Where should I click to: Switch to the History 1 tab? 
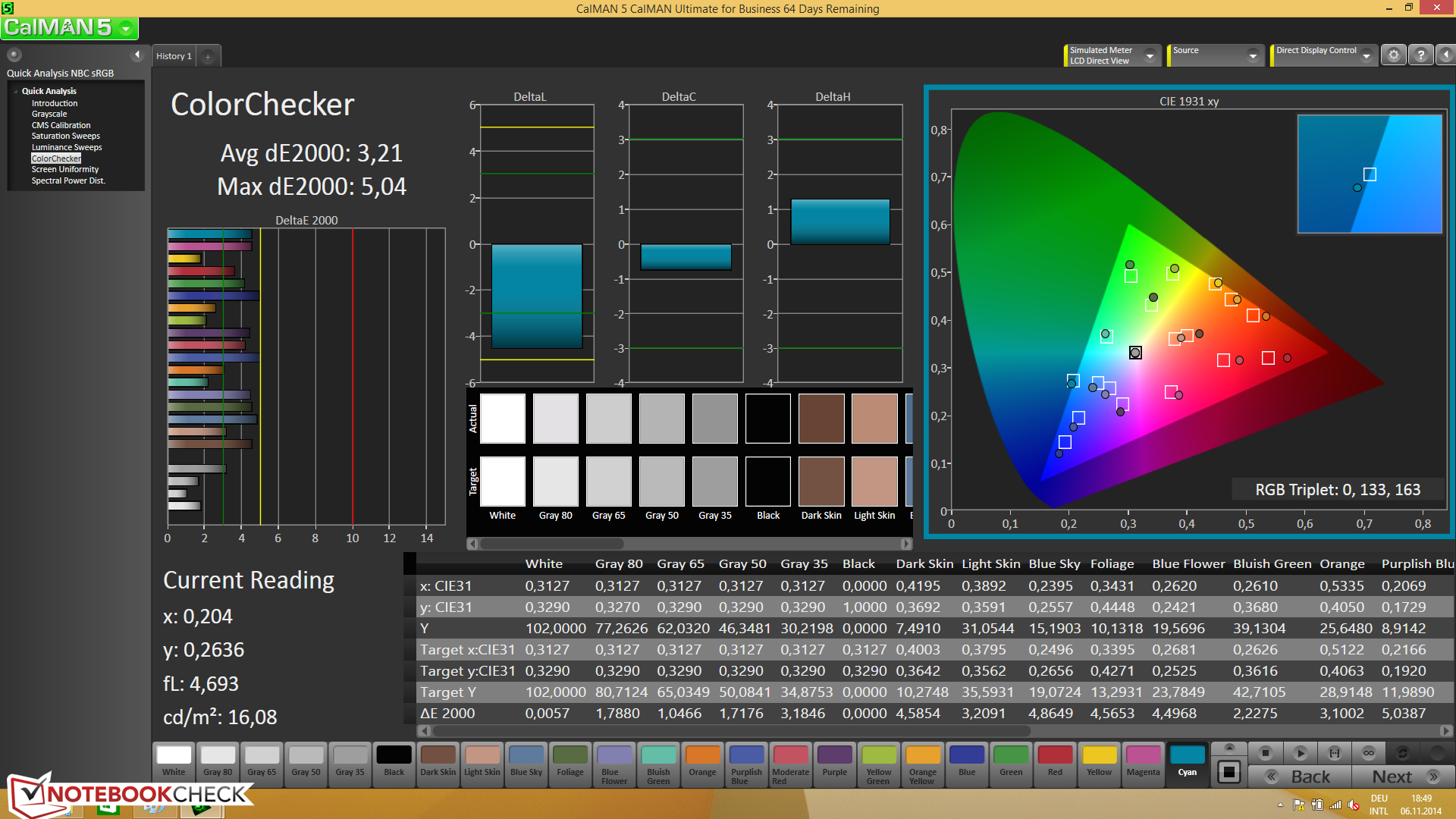click(174, 56)
